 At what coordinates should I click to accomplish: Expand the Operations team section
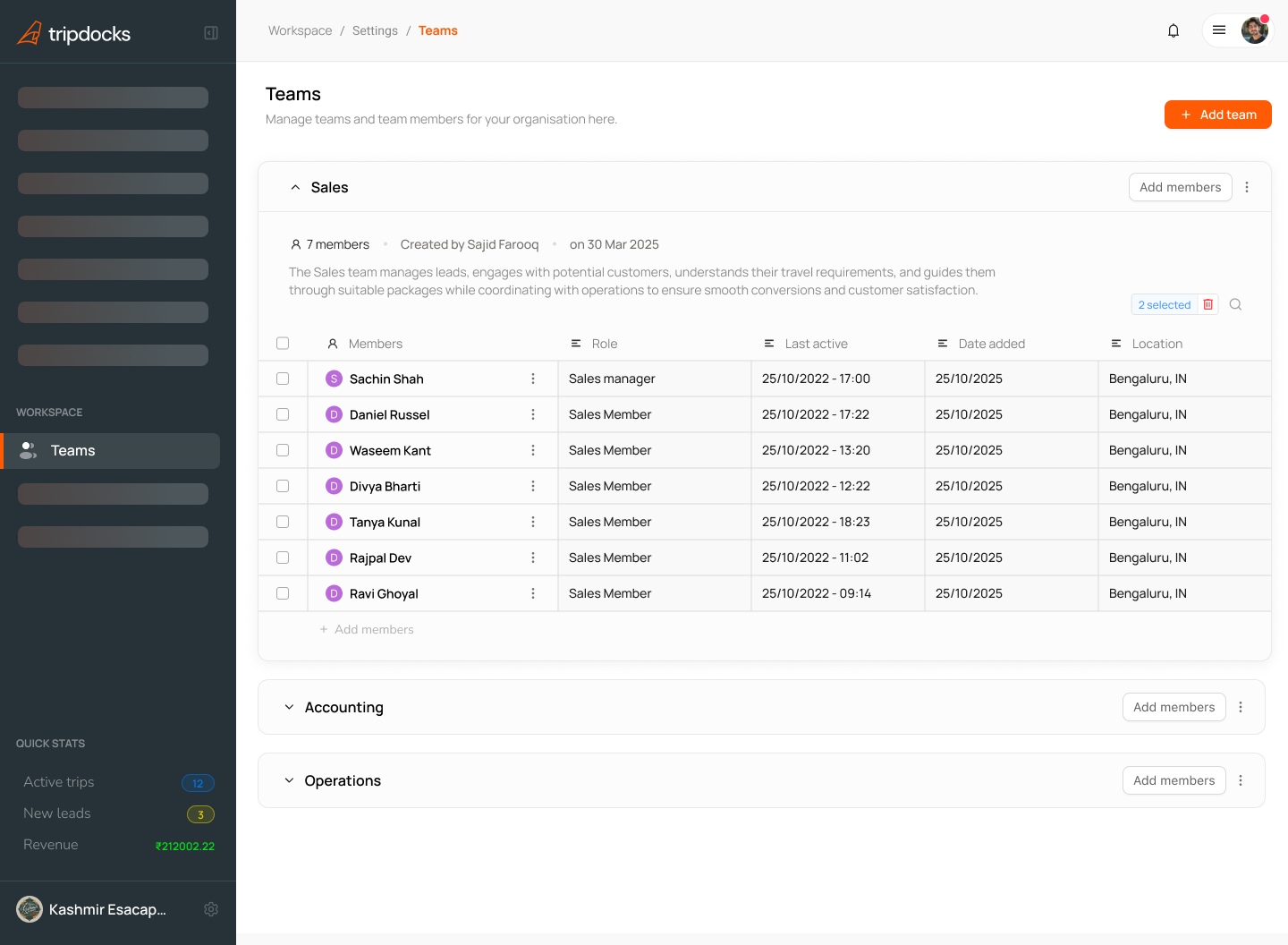[288, 780]
